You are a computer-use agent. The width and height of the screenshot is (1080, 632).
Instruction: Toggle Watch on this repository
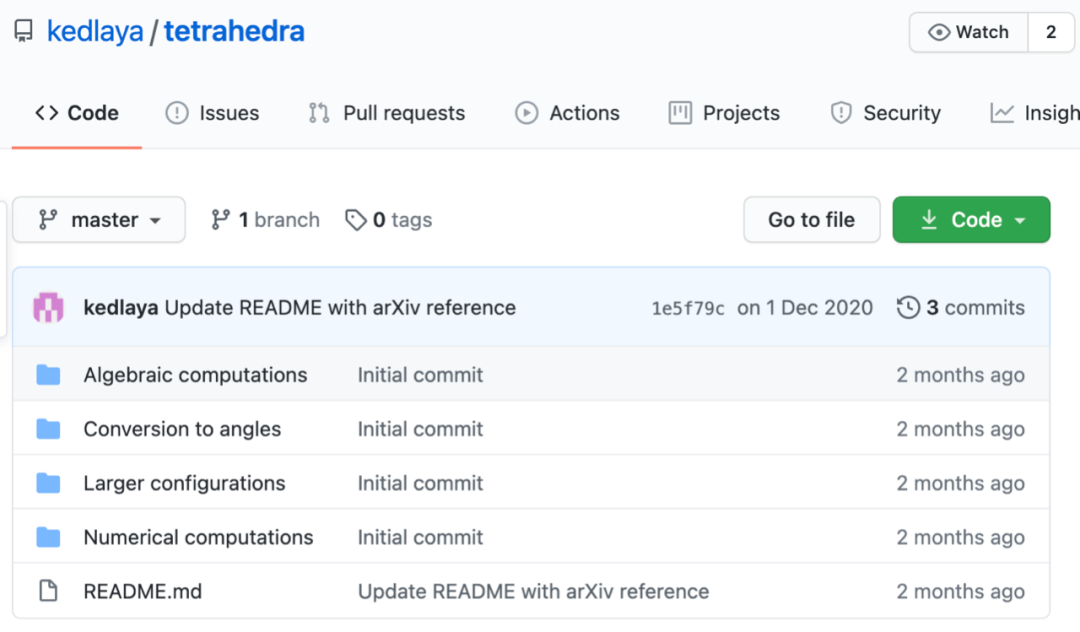[x=968, y=32]
